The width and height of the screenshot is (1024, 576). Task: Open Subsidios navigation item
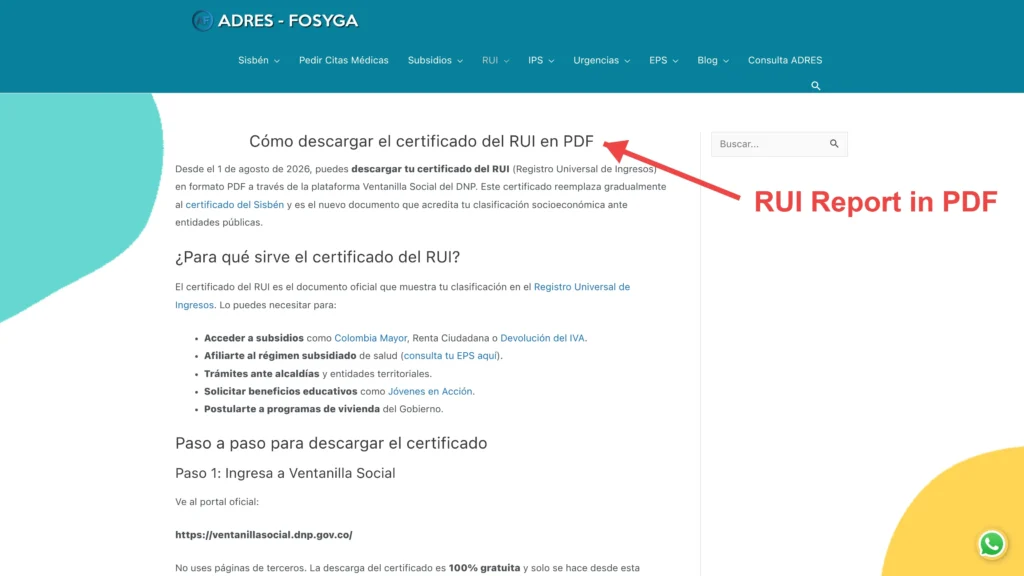click(430, 60)
